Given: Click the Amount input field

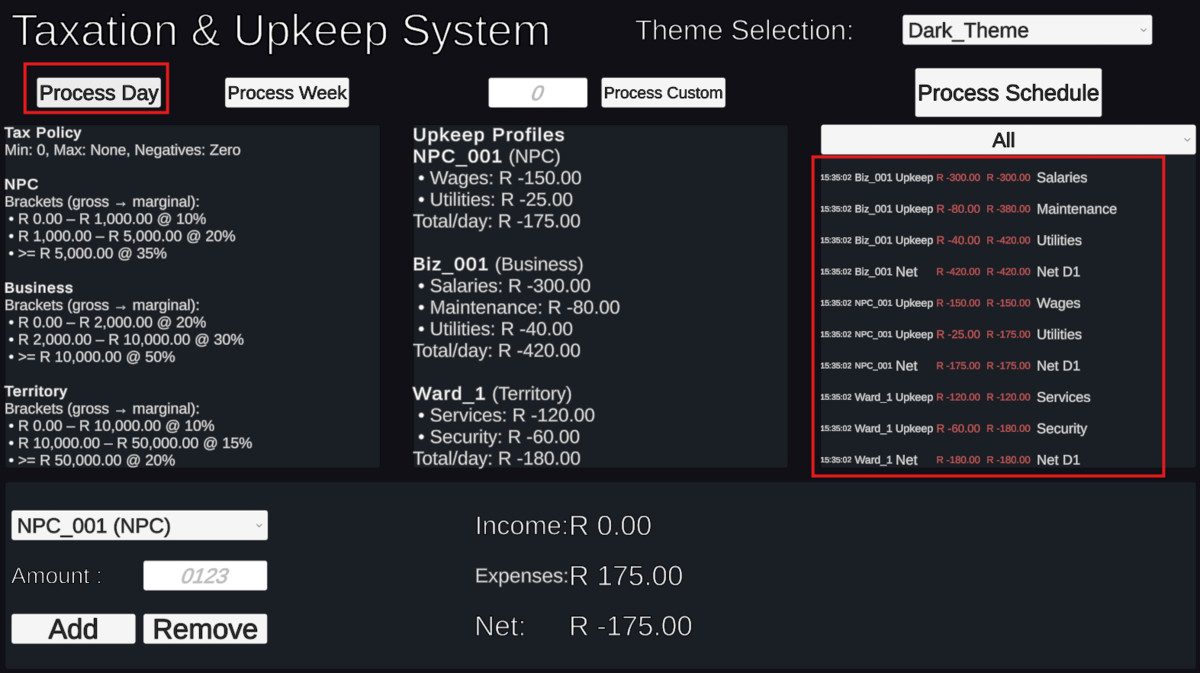Looking at the screenshot, I should click(x=205, y=575).
